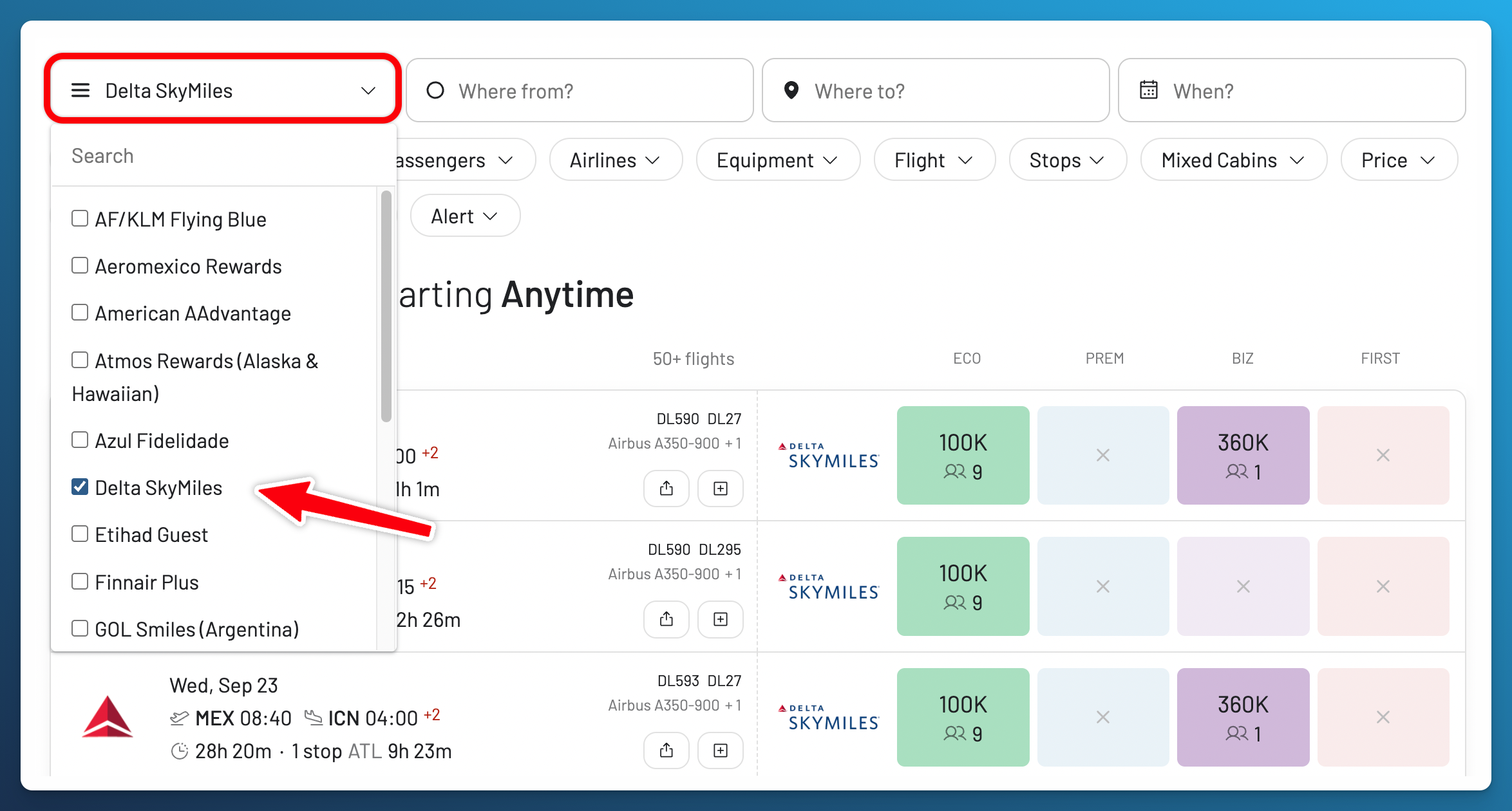Click the share icon for DL593 DL27
1512x811 pixels.
click(666, 750)
